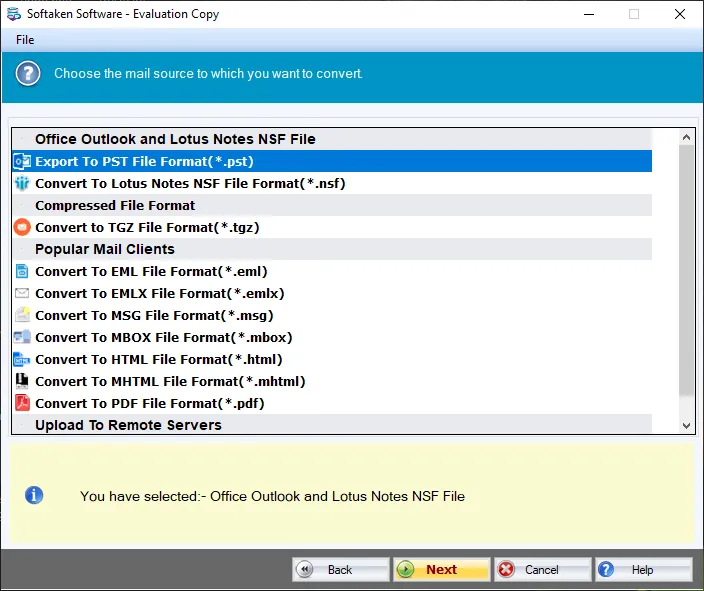
Task: Choose Convert To PDF File Format
Action: point(332,403)
